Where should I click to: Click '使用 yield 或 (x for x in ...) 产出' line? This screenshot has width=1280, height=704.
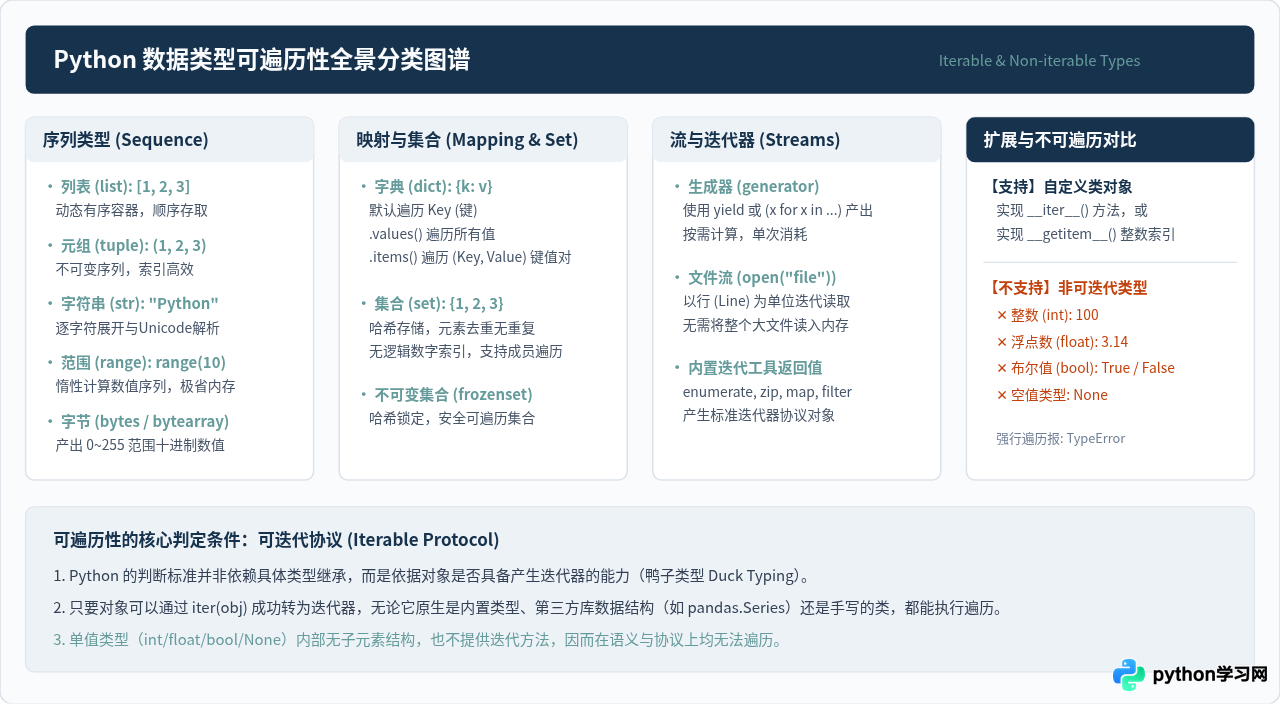(778, 210)
